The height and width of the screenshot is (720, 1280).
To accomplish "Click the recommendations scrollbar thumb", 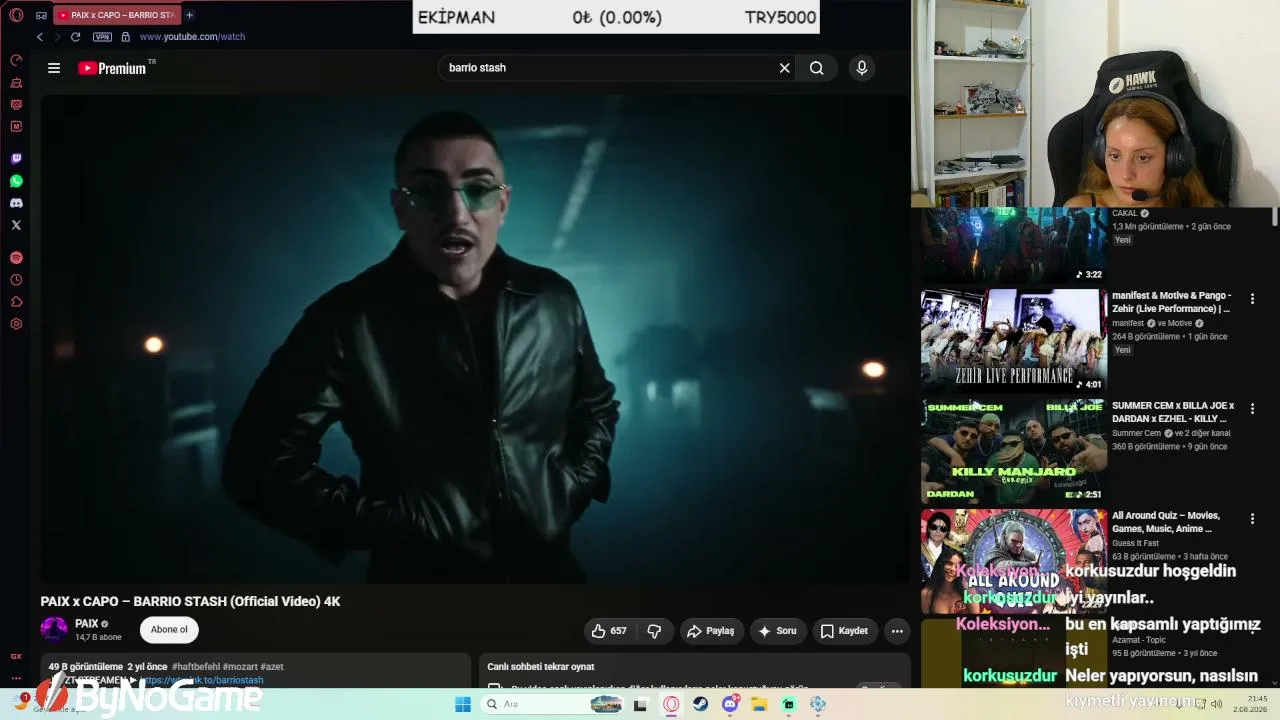I will 1275,217.
